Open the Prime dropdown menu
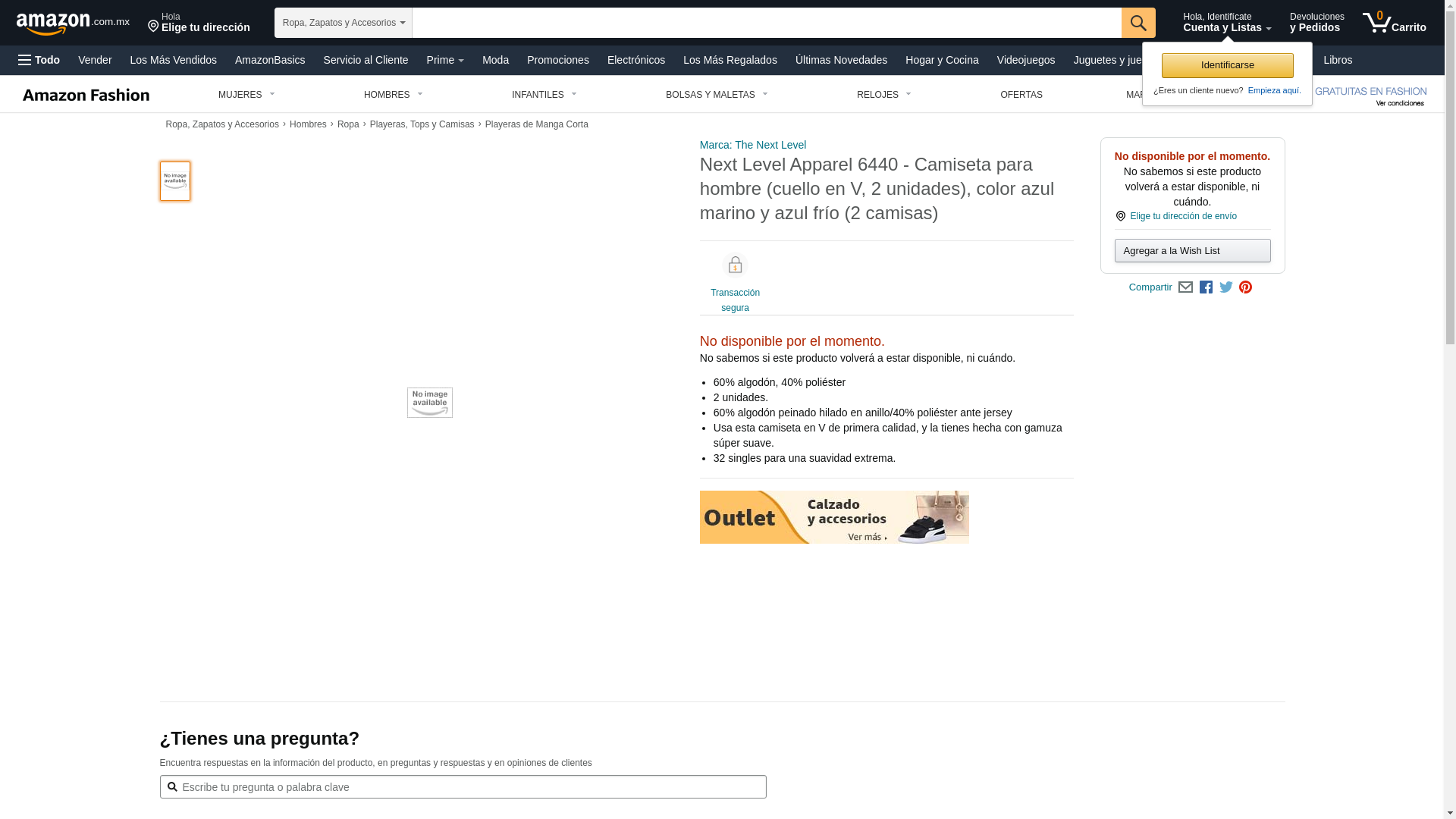The image size is (1456, 819). click(445, 60)
